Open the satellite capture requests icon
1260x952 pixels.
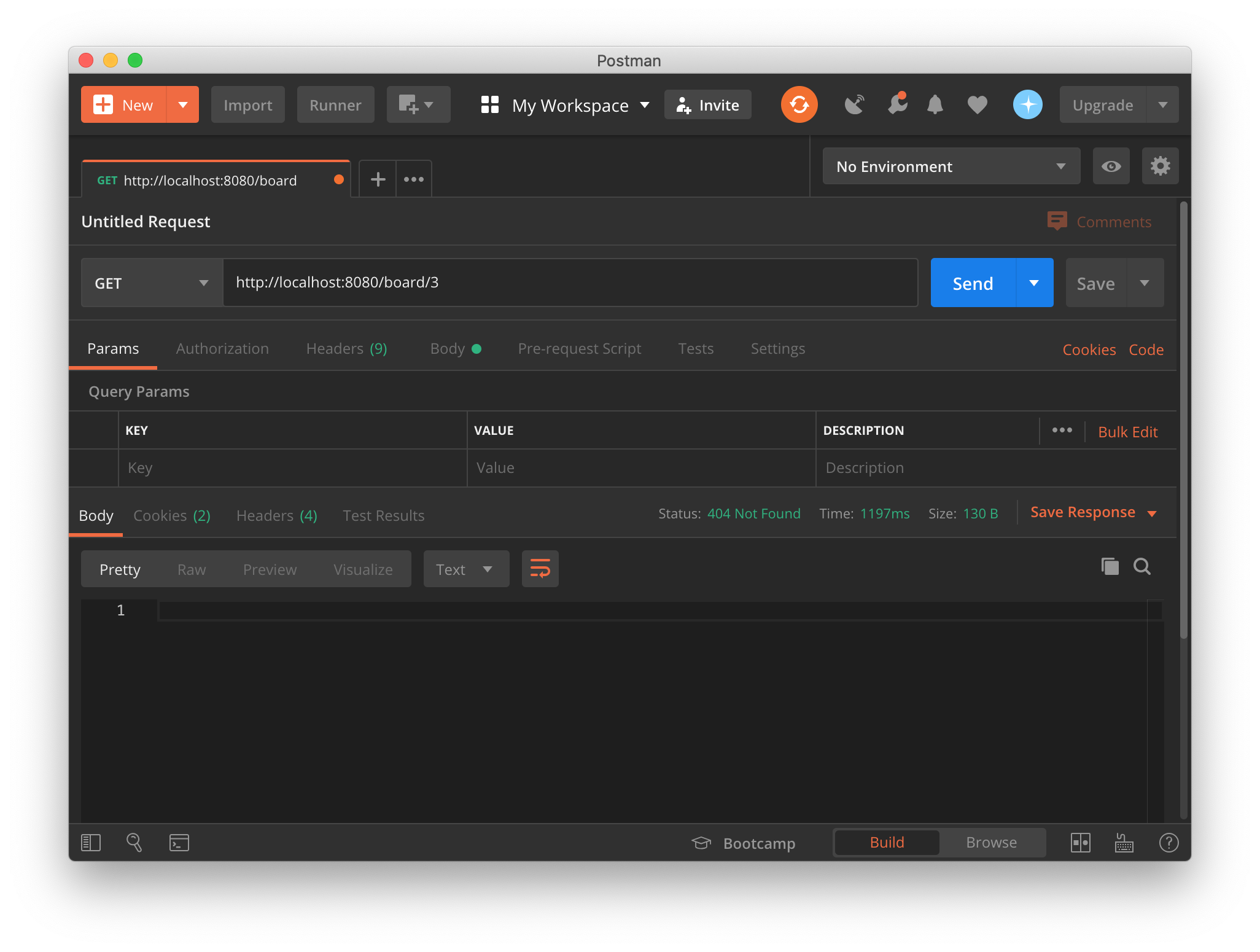[854, 104]
